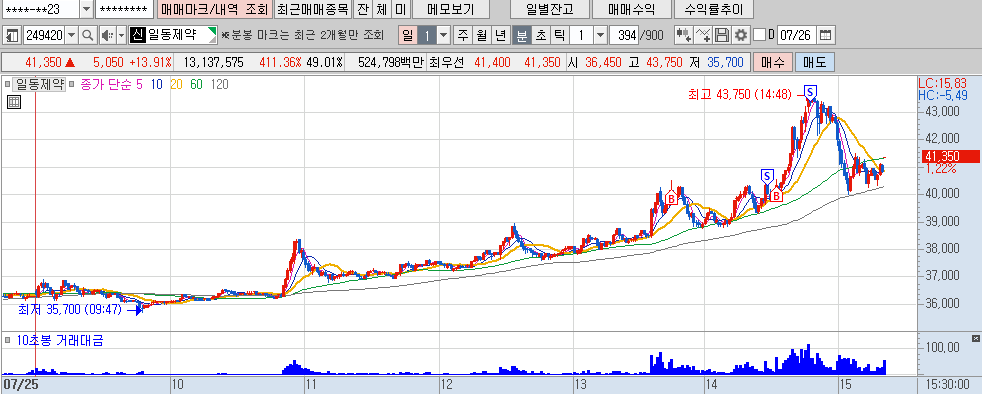
Task: Click the stock search magnifier icon
Action: coord(88,35)
